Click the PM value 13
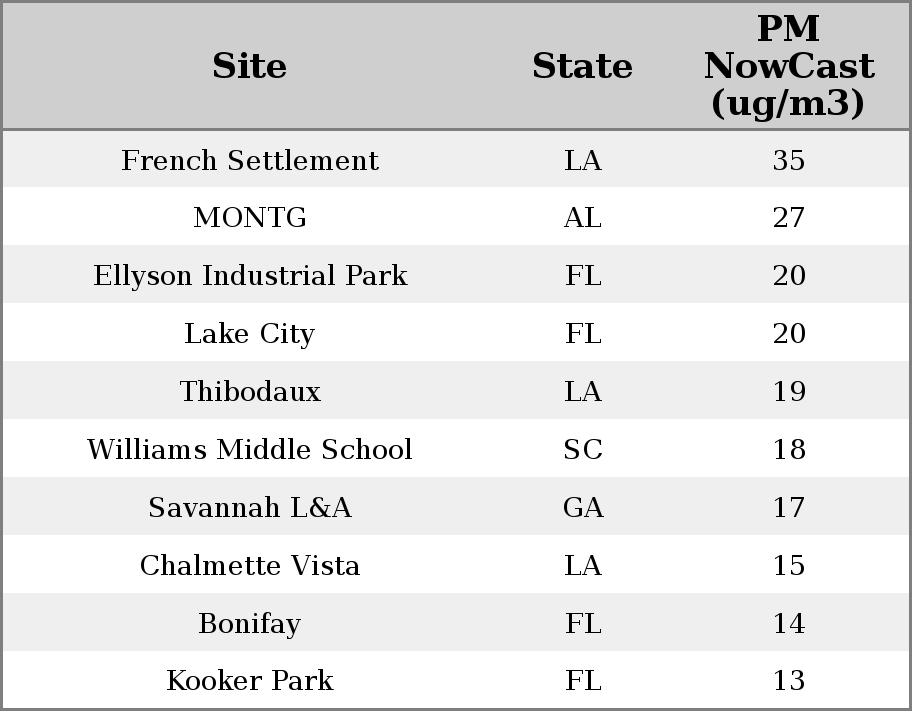 click(789, 681)
